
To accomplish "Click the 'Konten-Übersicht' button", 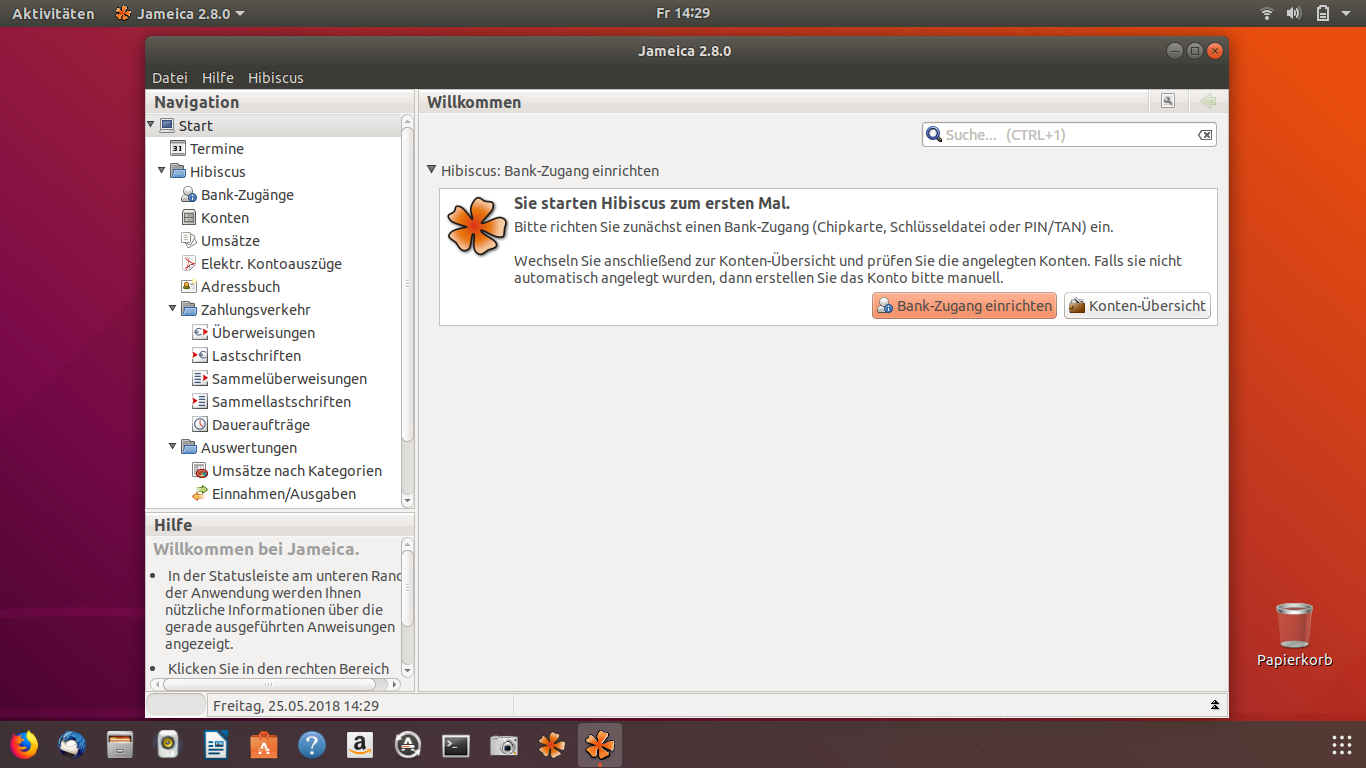I will point(1137,306).
